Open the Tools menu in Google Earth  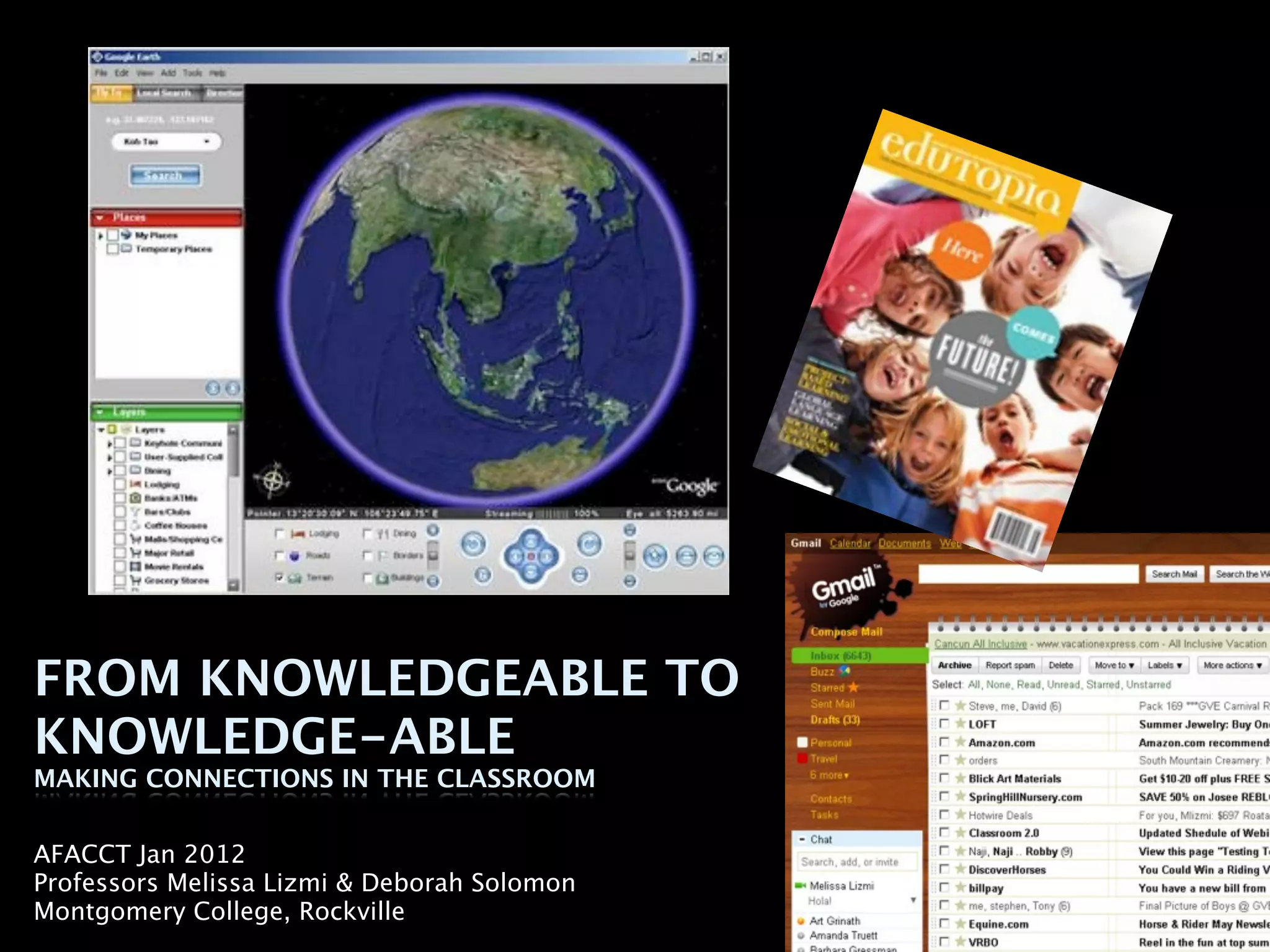[x=192, y=73]
